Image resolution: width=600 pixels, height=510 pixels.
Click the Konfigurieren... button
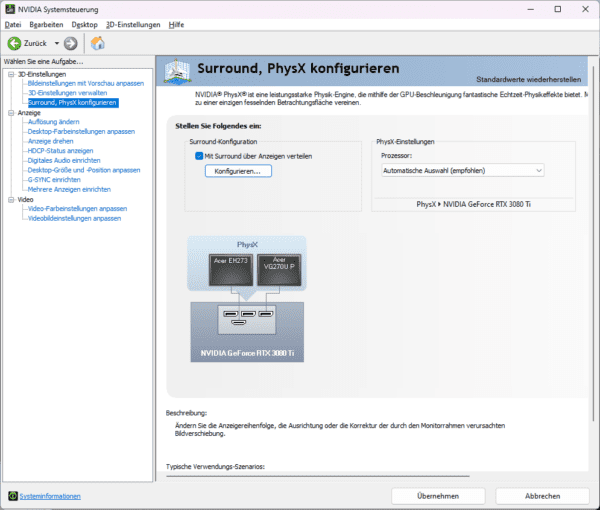click(238, 171)
